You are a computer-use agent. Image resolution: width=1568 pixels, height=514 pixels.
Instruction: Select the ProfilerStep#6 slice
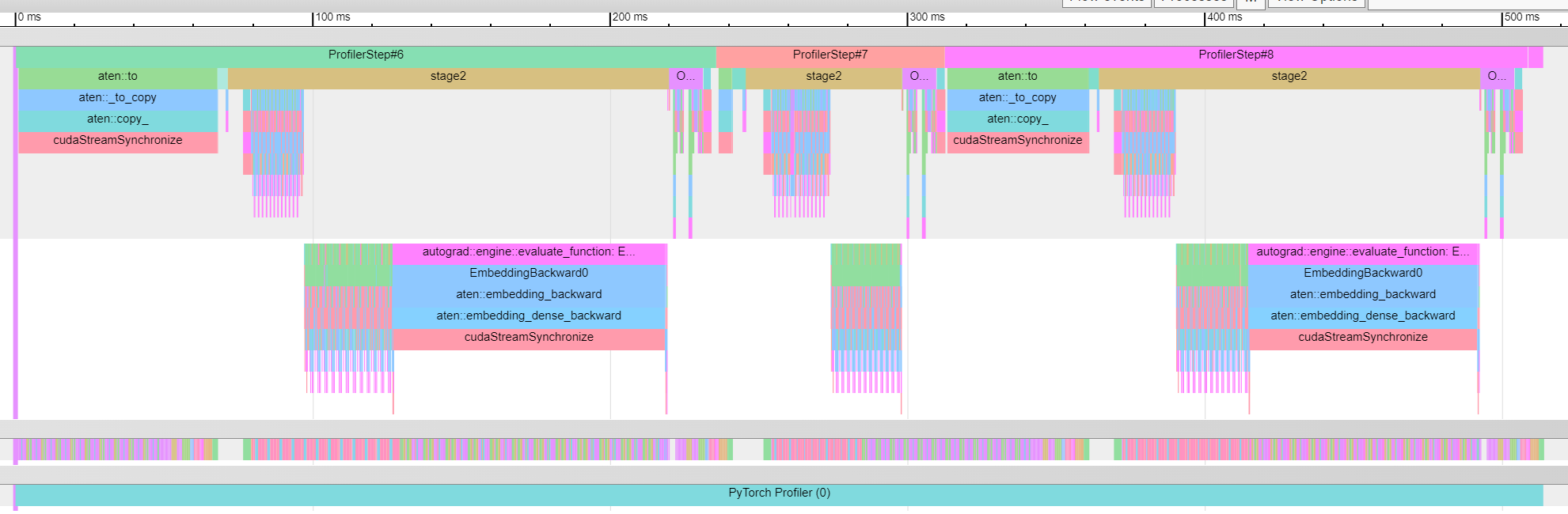pos(366,55)
